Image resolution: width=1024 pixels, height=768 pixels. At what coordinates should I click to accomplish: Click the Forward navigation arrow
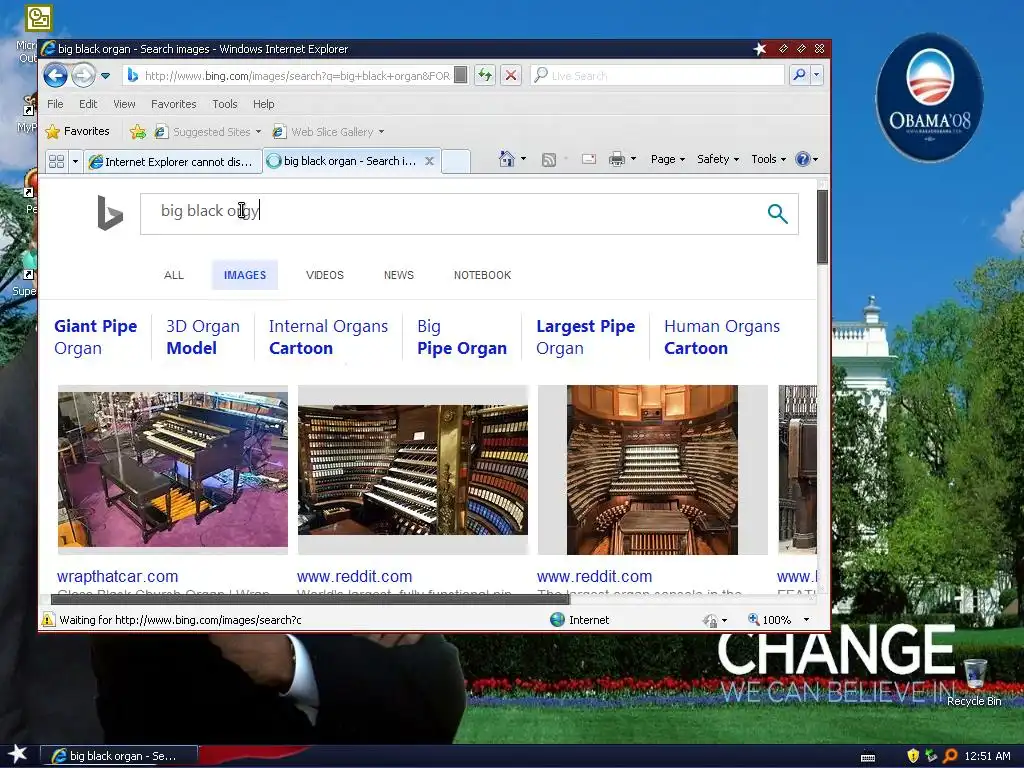[83, 76]
